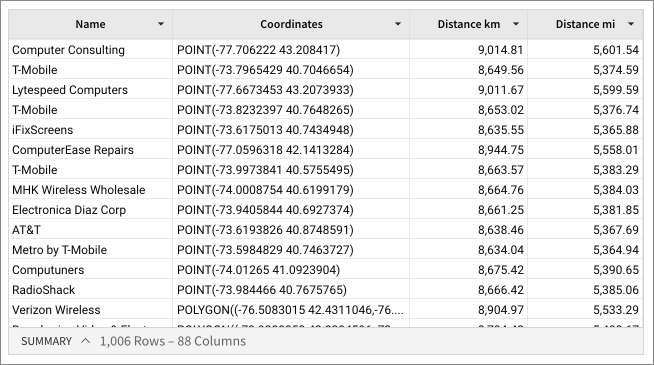The image size is (654, 365).
Task: Select the Metro by T-Mobile name cell
Action: pyautogui.click(x=91, y=250)
